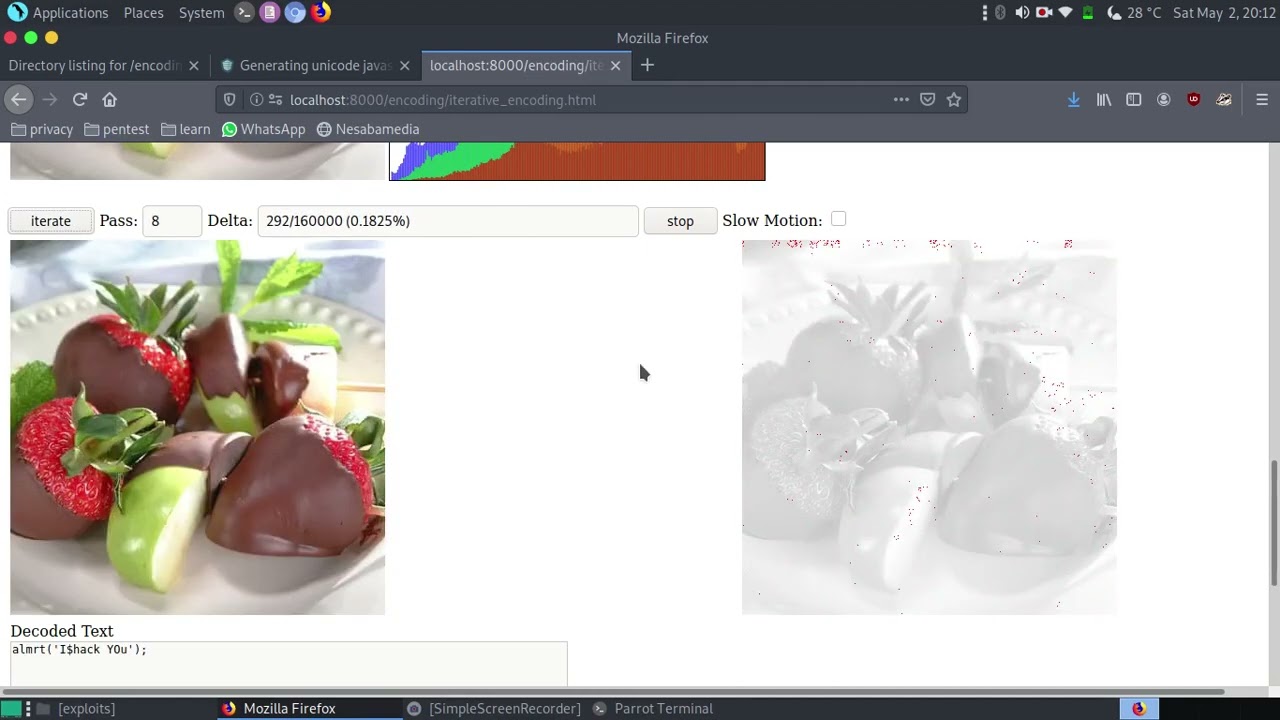Click the show desktop icon in bottom panel
Viewport: 1280px width, 720px height.
click(11, 708)
